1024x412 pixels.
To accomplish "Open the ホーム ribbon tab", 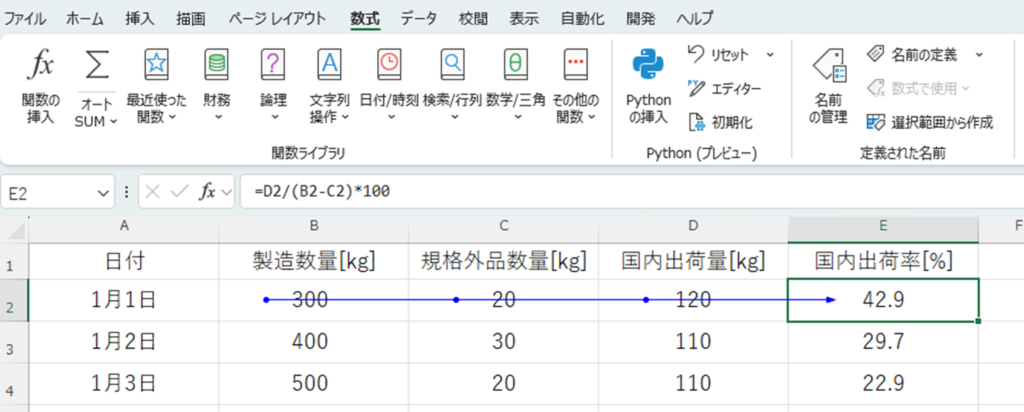I will (84, 18).
